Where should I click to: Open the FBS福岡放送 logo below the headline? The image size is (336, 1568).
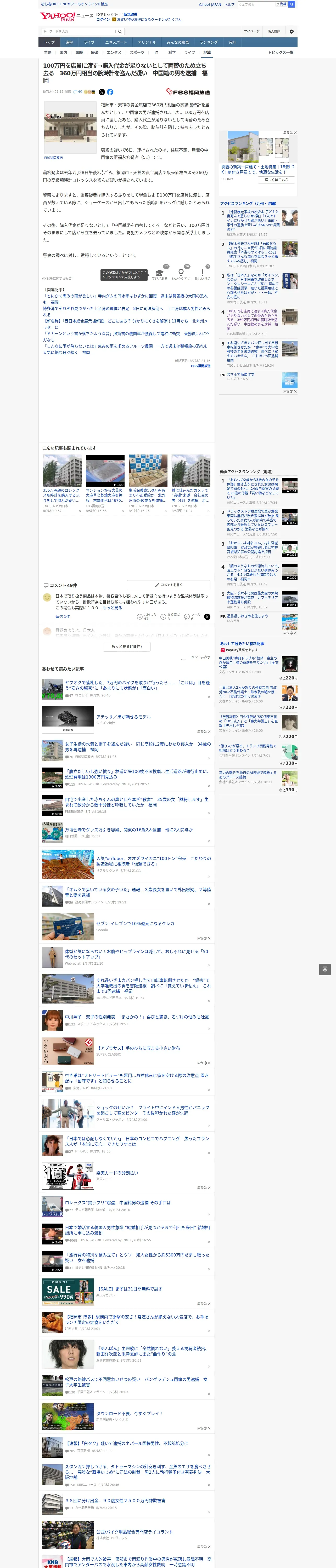coord(188,92)
